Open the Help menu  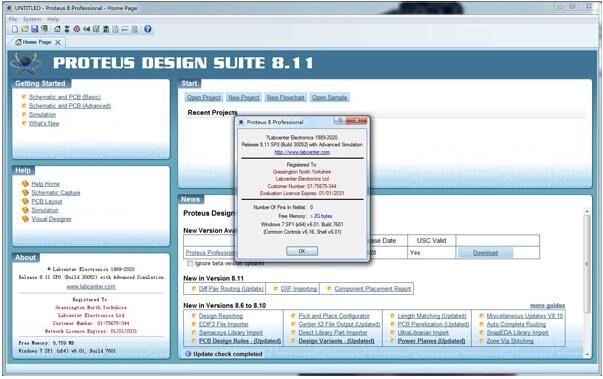(53, 19)
